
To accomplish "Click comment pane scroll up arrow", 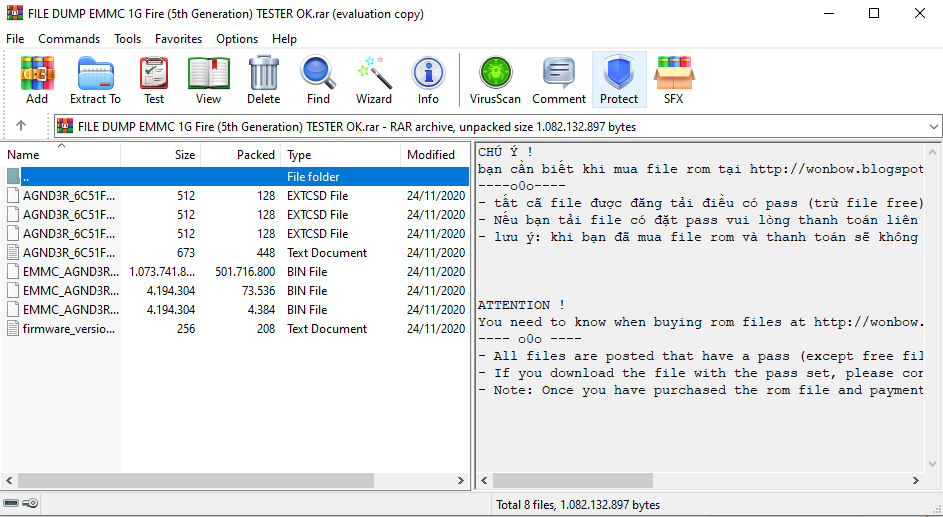I will click(933, 152).
